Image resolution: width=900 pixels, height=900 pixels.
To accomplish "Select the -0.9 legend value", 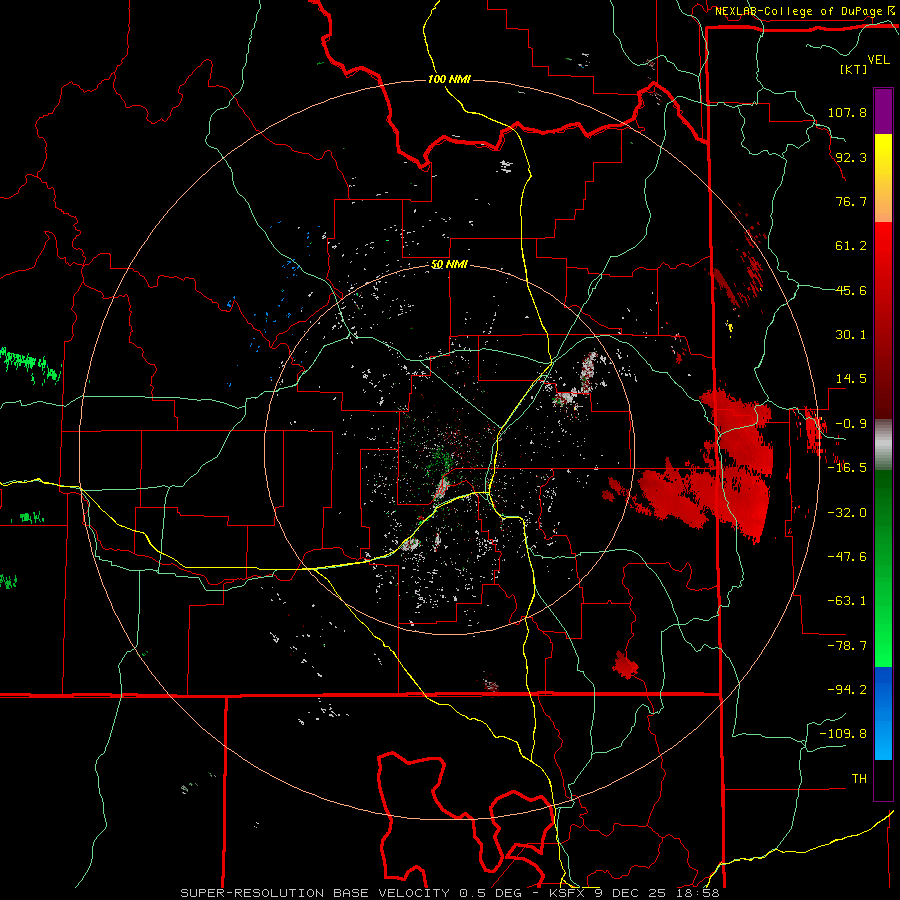I will [x=851, y=424].
